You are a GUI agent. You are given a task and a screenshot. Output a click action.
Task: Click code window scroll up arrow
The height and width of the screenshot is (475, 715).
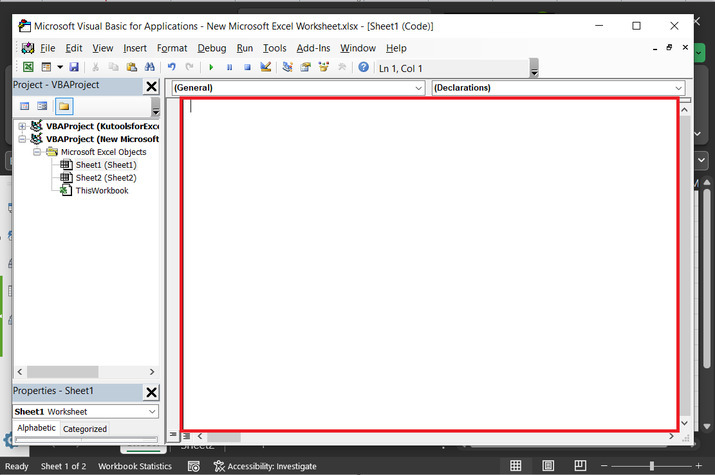coord(684,110)
